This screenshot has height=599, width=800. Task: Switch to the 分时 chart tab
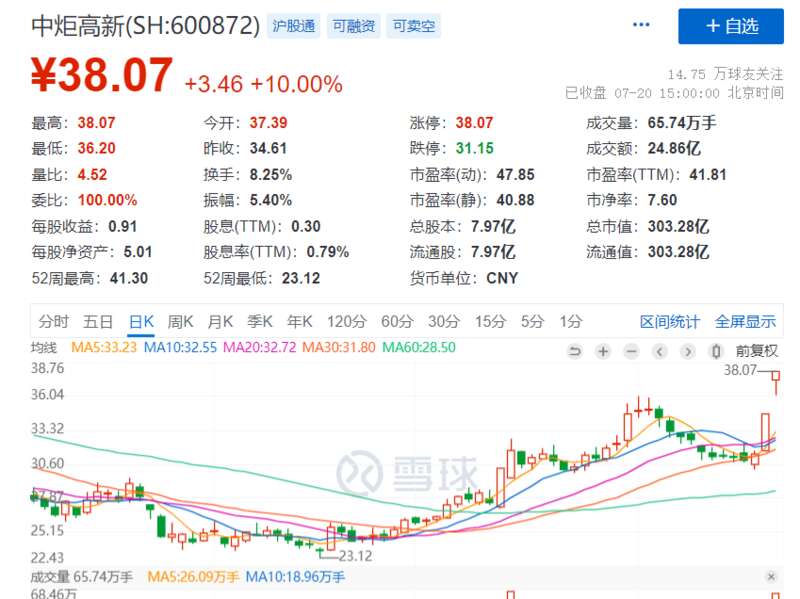point(53,321)
